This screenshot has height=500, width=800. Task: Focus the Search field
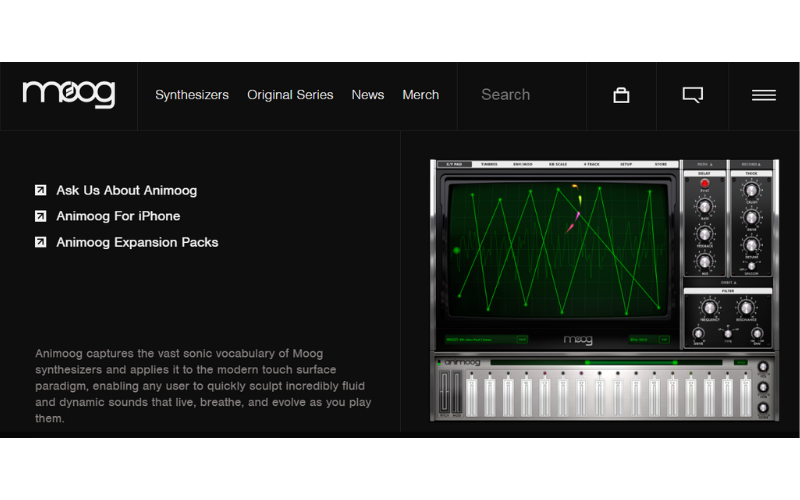[521, 95]
